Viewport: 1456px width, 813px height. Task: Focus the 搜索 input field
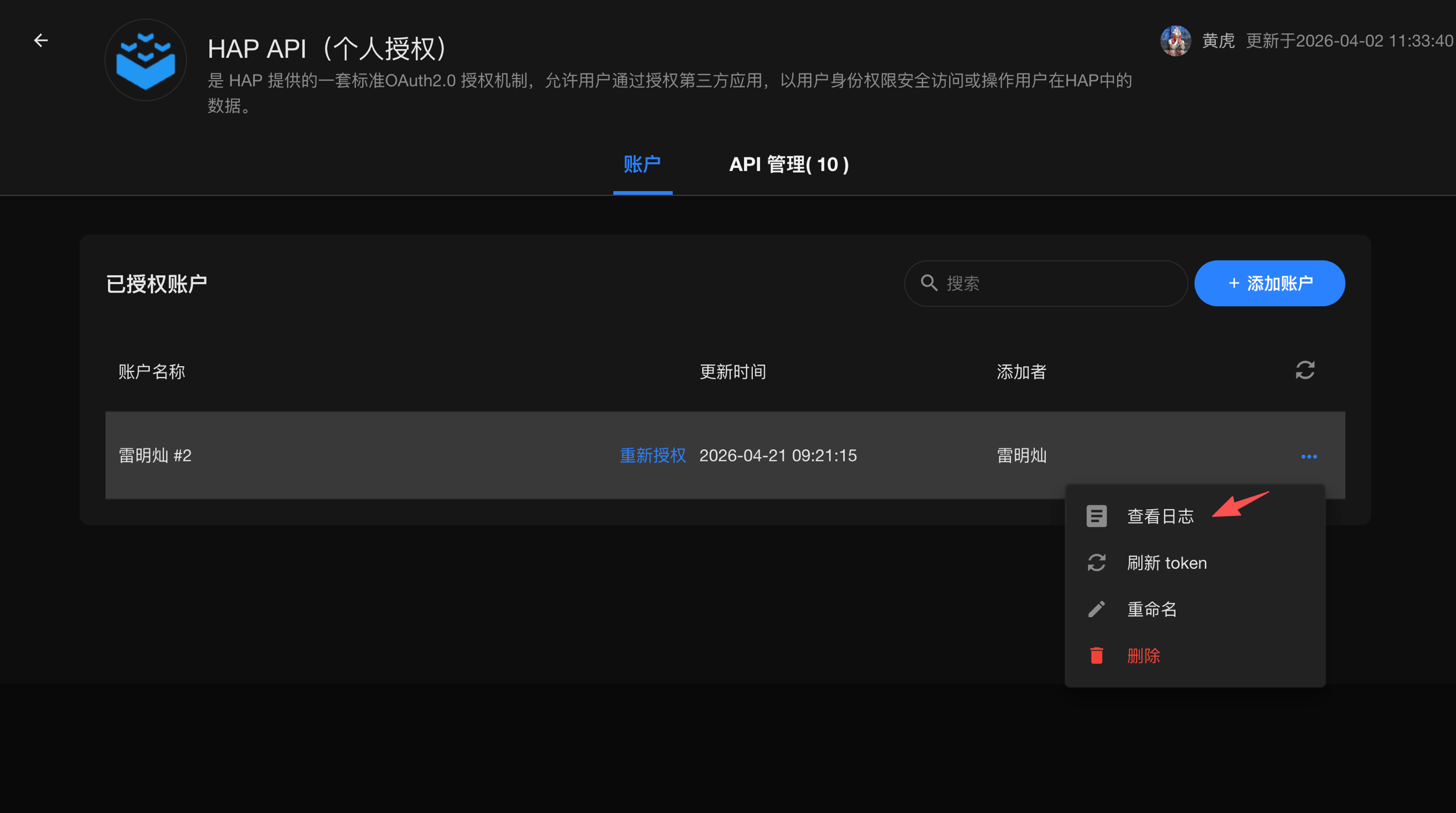(x=1046, y=283)
